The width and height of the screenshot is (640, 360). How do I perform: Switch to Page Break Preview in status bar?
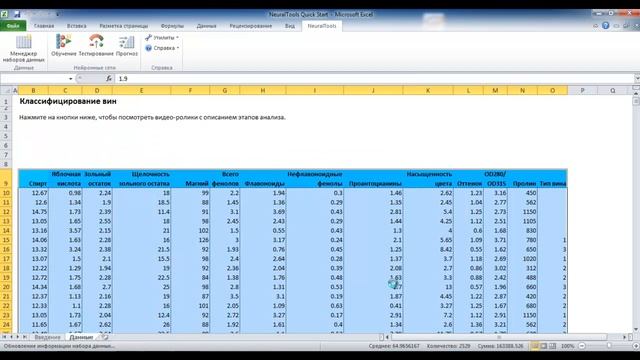553,346
